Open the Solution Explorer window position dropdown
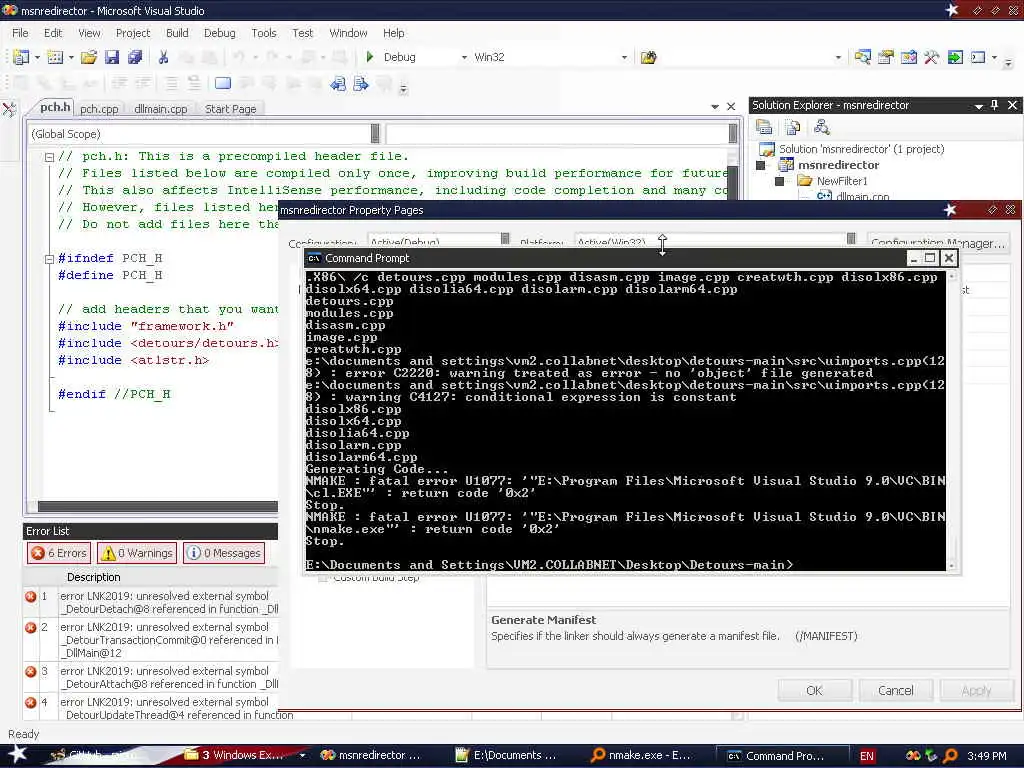The image size is (1024, 768). (978, 106)
